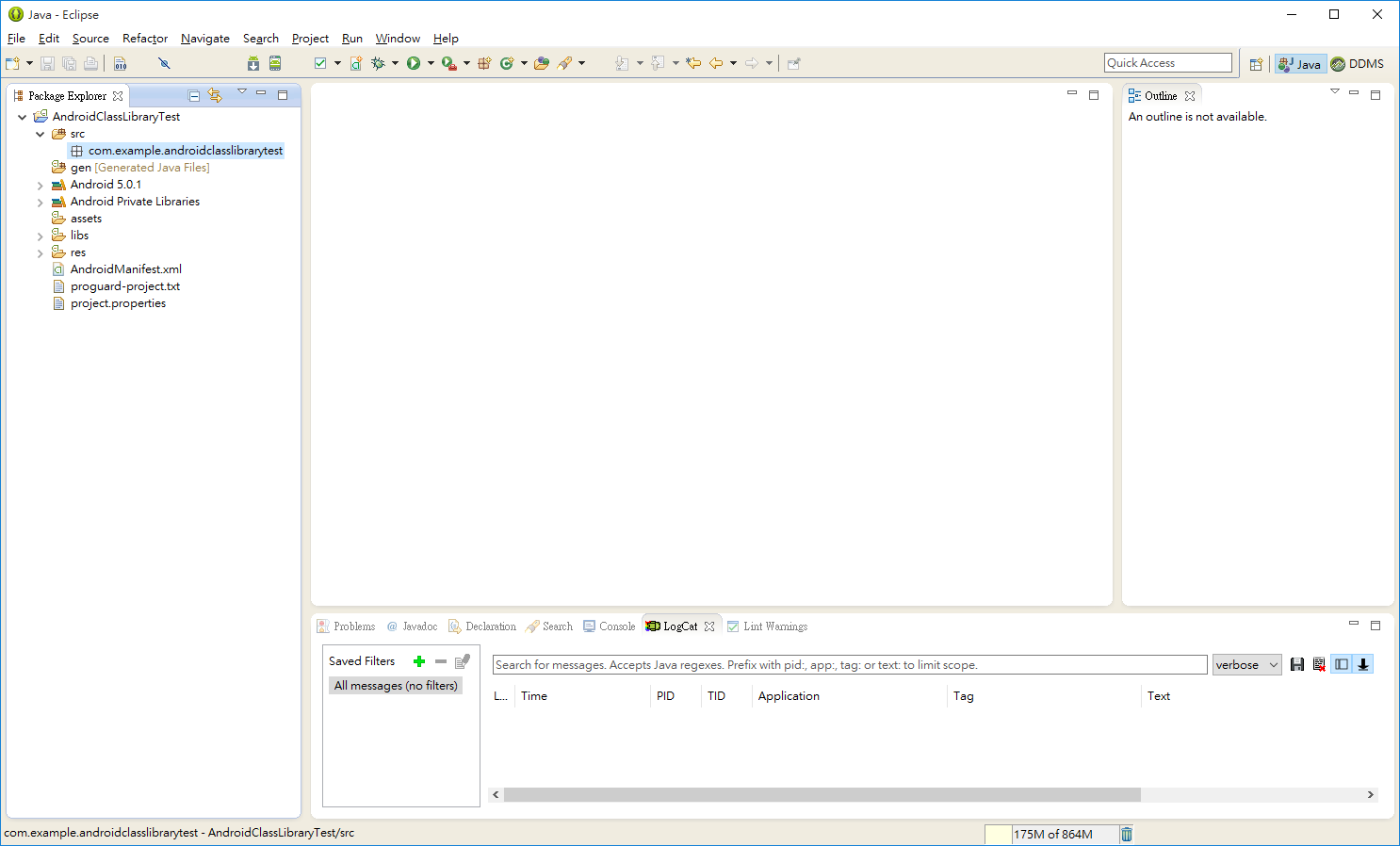The image size is (1400, 846).
Task: Click LogCat horizontal scrollbar right arrow
Action: (x=1371, y=795)
